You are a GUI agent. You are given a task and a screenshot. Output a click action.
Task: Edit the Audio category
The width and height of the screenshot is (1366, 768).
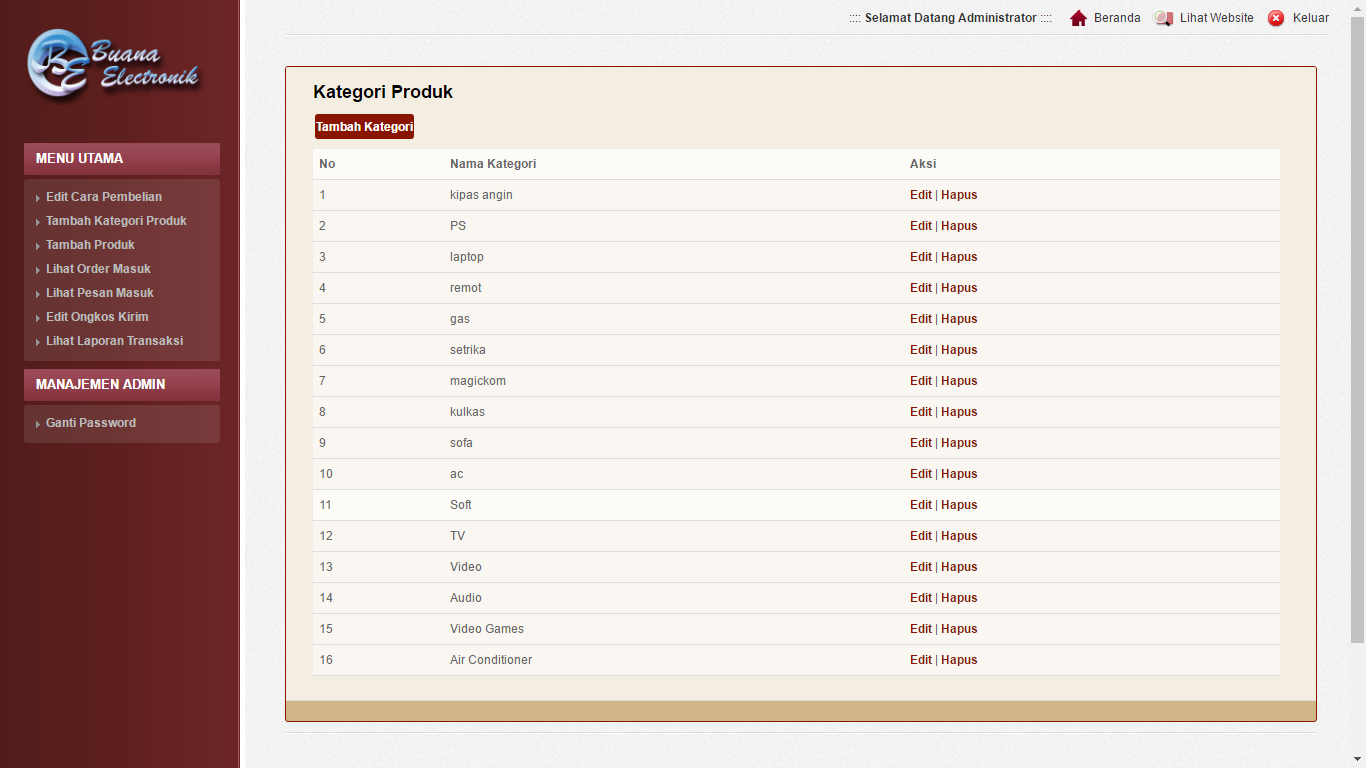point(921,598)
